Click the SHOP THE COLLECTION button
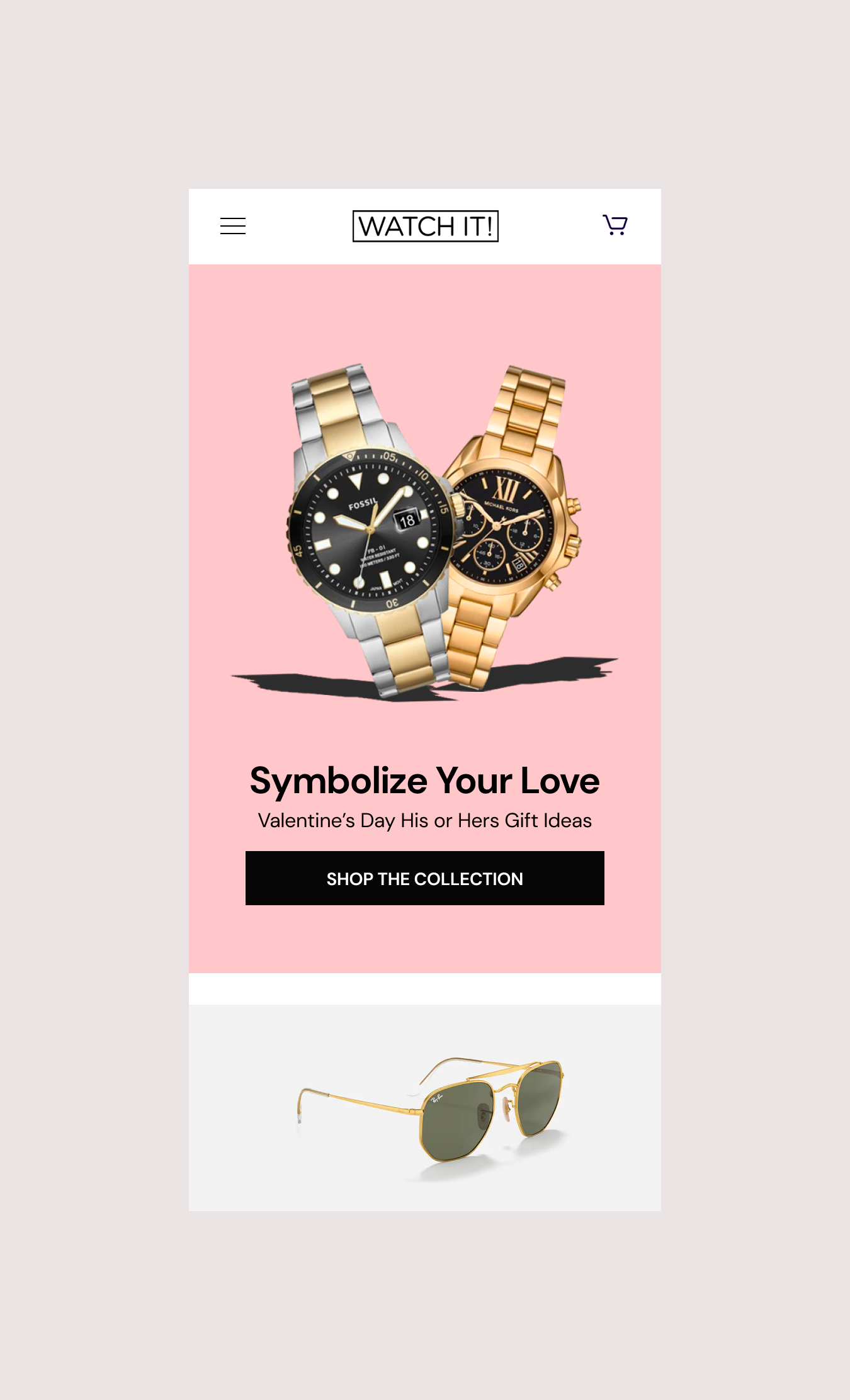850x1400 pixels. click(425, 878)
